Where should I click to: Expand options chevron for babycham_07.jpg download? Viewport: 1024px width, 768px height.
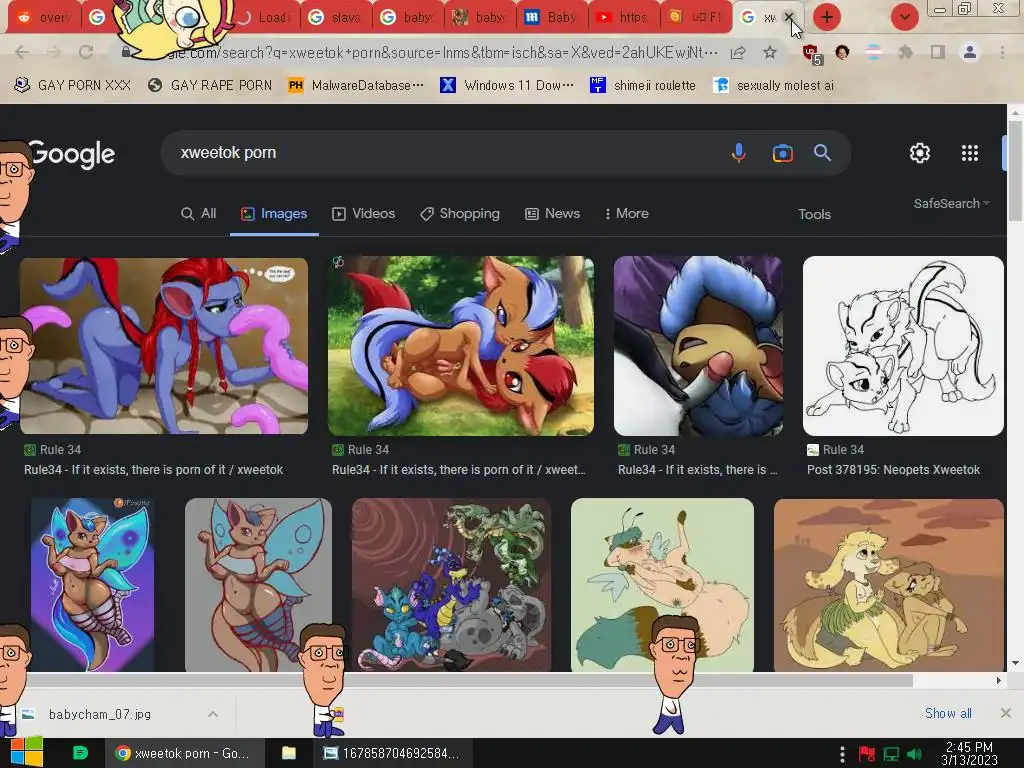pyautogui.click(x=213, y=714)
